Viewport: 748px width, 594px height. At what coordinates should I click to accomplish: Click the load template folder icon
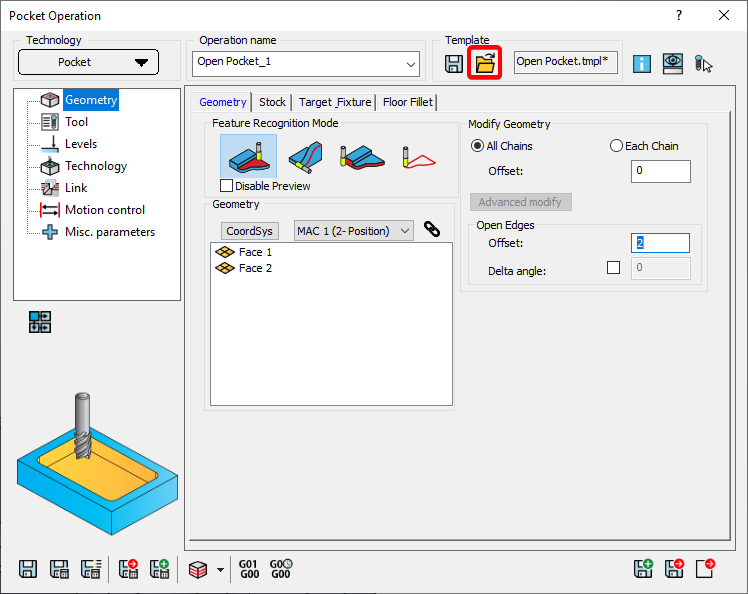pyautogui.click(x=485, y=63)
